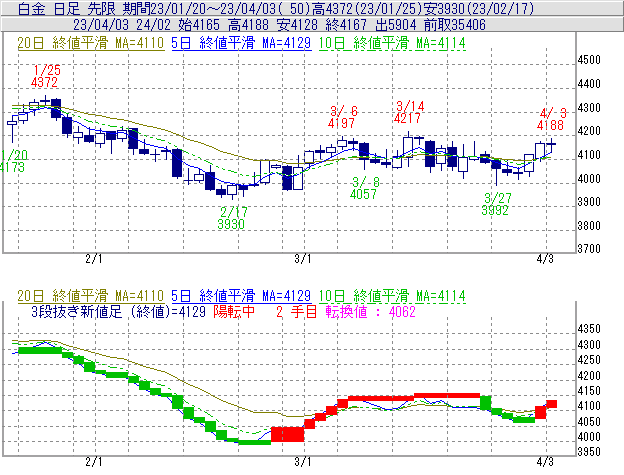The image size is (624, 475).
Task: Click the 3/1 date label under lower chart
Action: tap(303, 461)
